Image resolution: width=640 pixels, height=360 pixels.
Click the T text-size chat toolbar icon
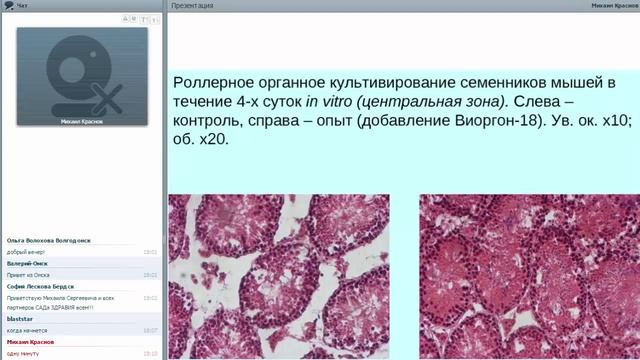point(144,20)
